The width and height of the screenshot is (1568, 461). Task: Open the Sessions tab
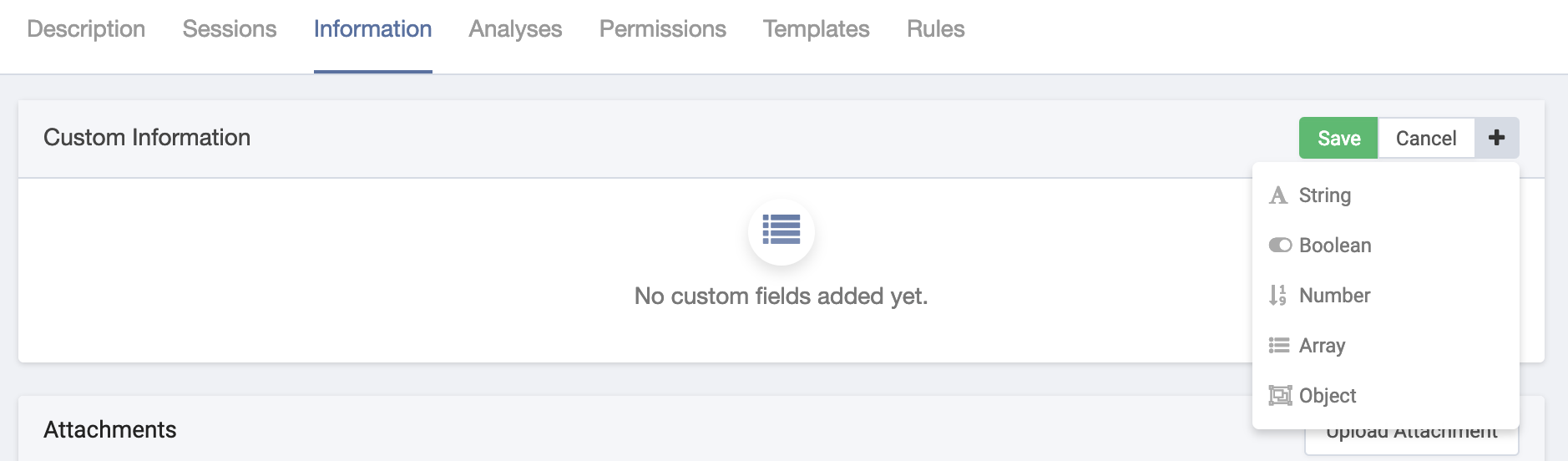230,29
